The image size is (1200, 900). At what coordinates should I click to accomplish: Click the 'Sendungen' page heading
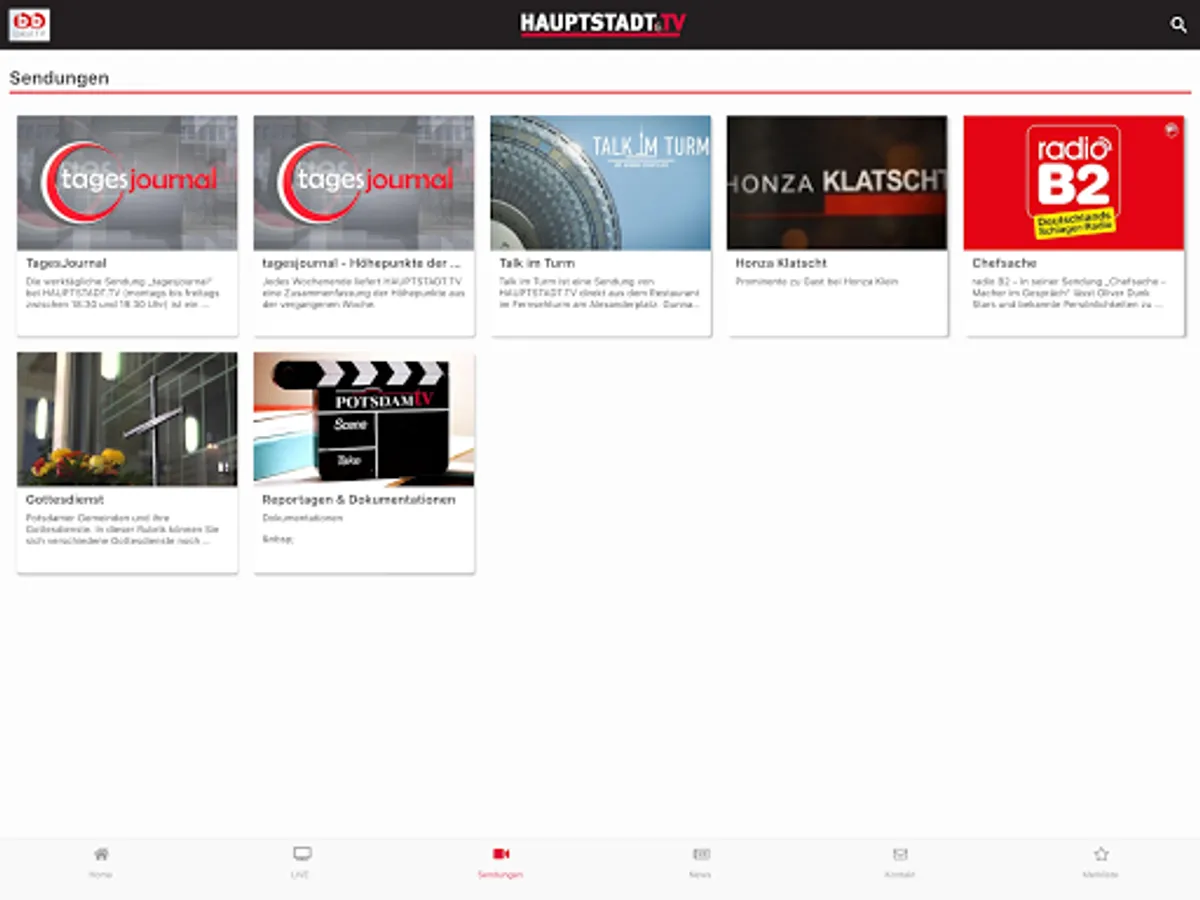tap(60, 78)
